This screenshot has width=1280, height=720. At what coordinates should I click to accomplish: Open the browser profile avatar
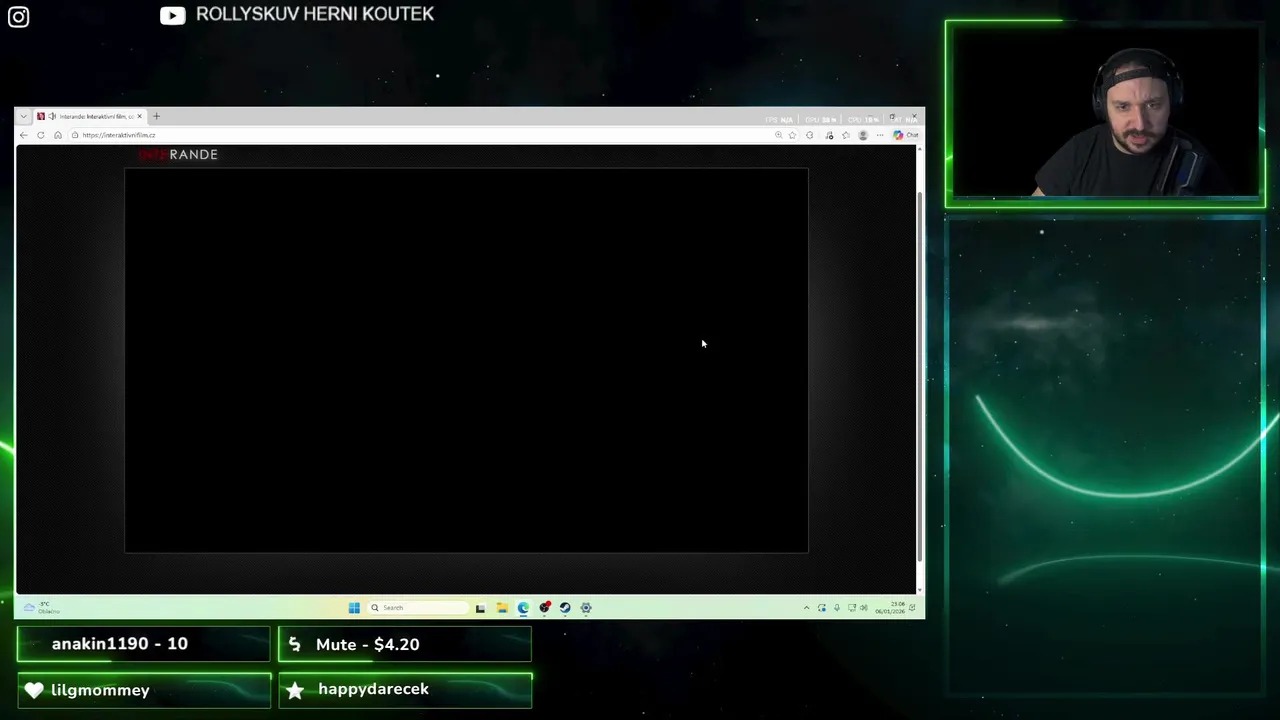click(x=863, y=135)
